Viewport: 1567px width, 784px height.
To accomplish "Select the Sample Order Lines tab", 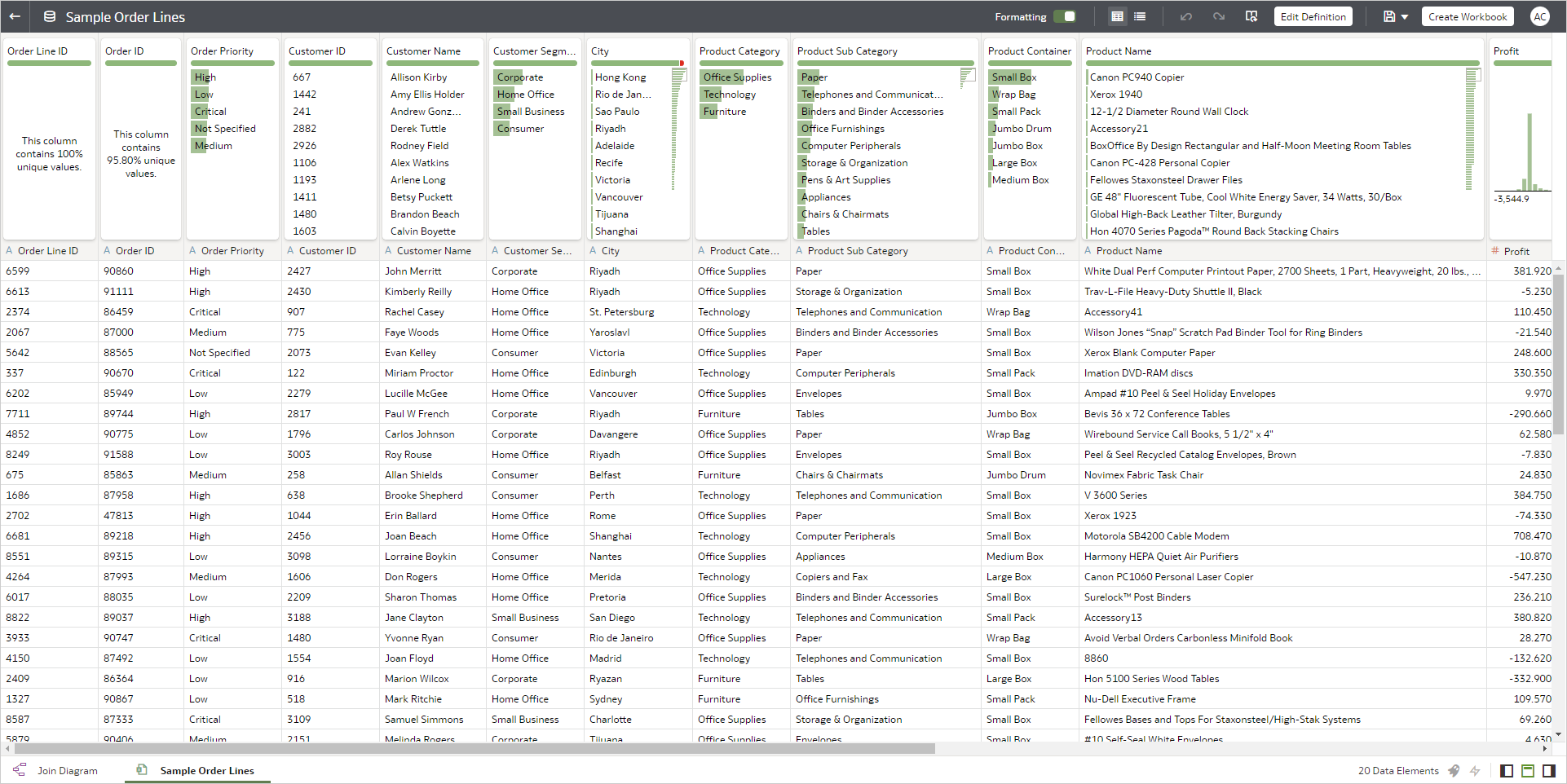I will 206,770.
